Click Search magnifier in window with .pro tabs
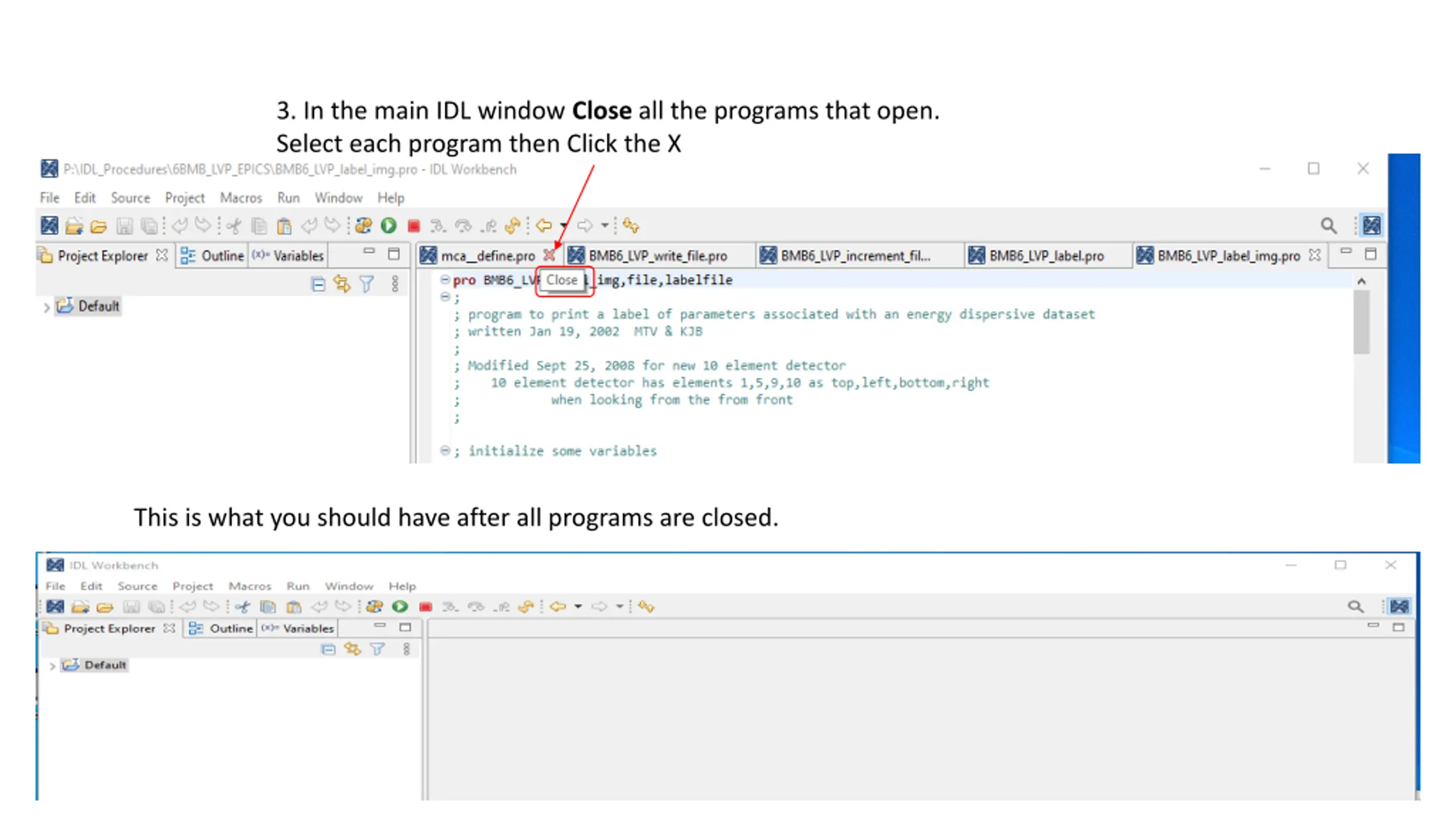The height and width of the screenshot is (819, 1456). click(x=1328, y=226)
